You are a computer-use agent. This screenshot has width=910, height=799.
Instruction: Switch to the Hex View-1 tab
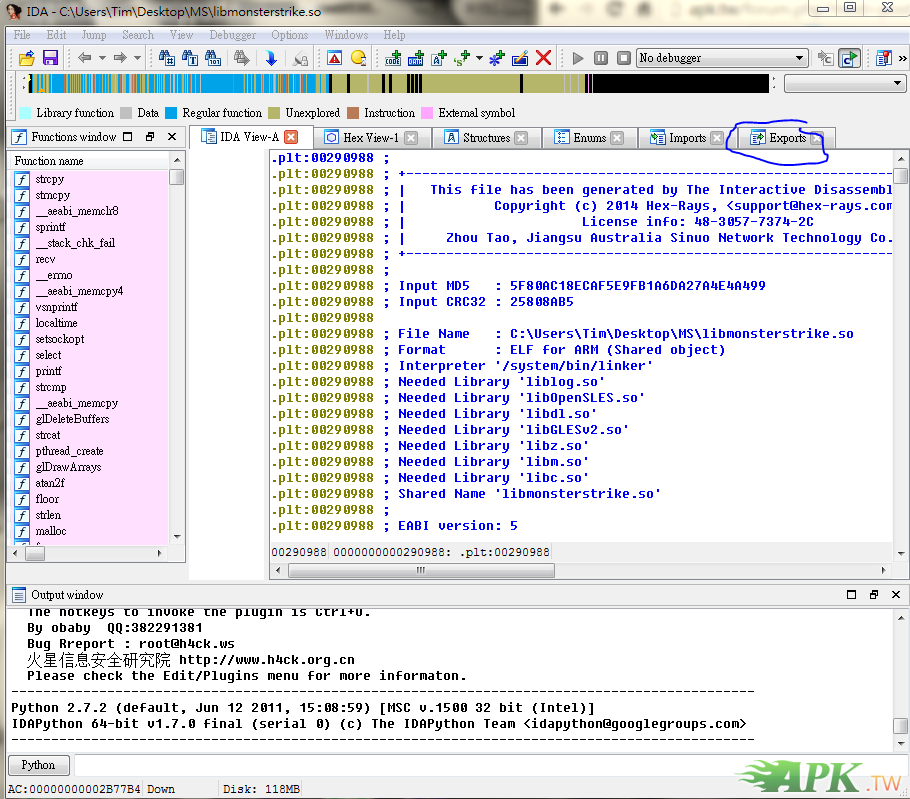tap(369, 138)
